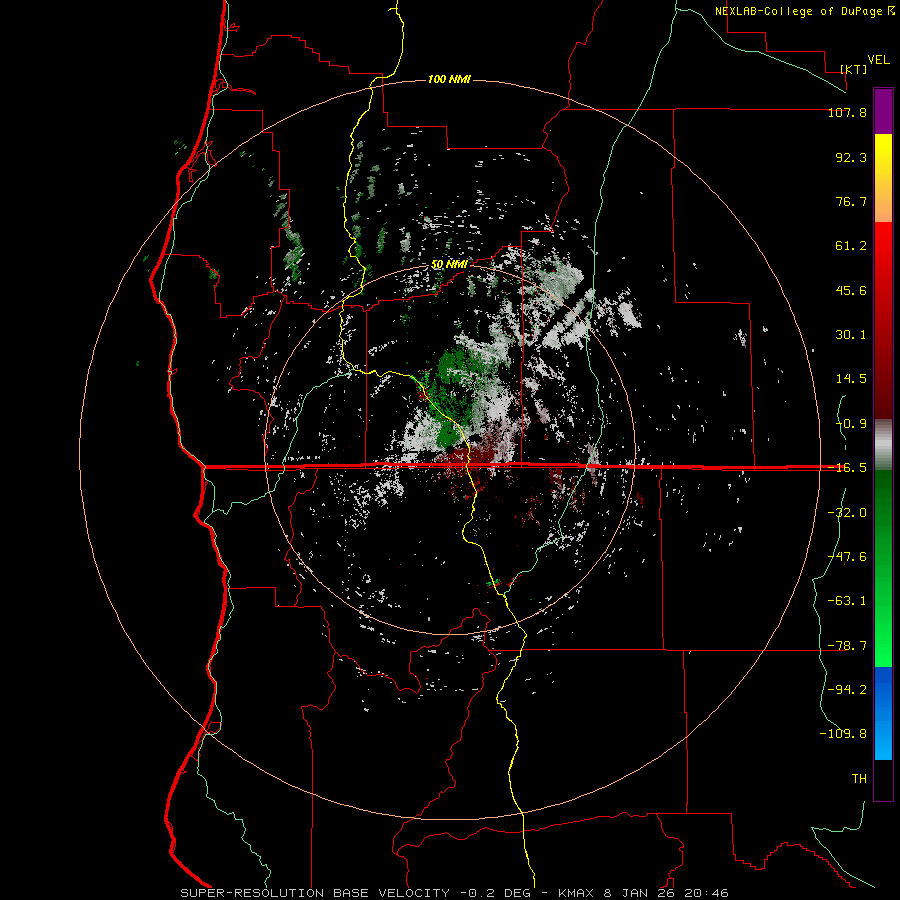Click the 50 NMI range ring label
This screenshot has width=900, height=900.
449,264
